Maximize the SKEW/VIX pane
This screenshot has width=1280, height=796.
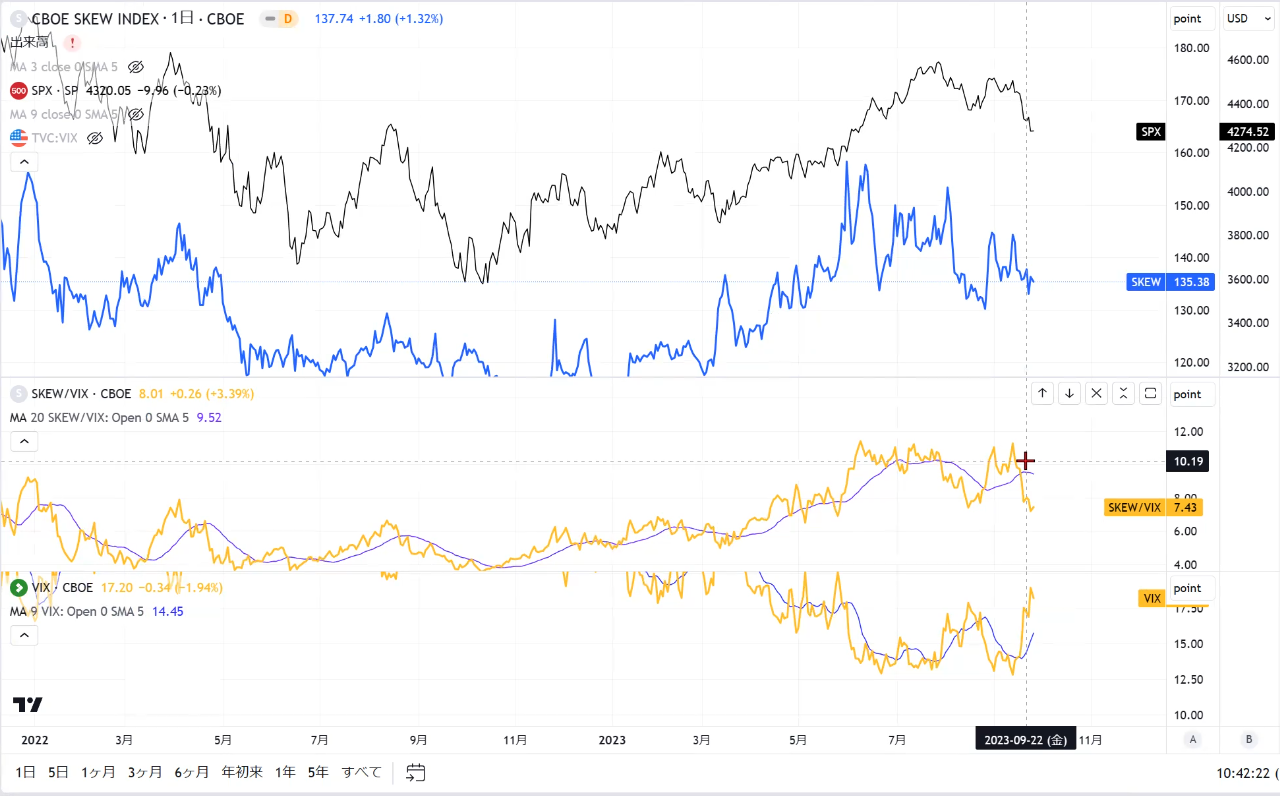coord(1151,394)
